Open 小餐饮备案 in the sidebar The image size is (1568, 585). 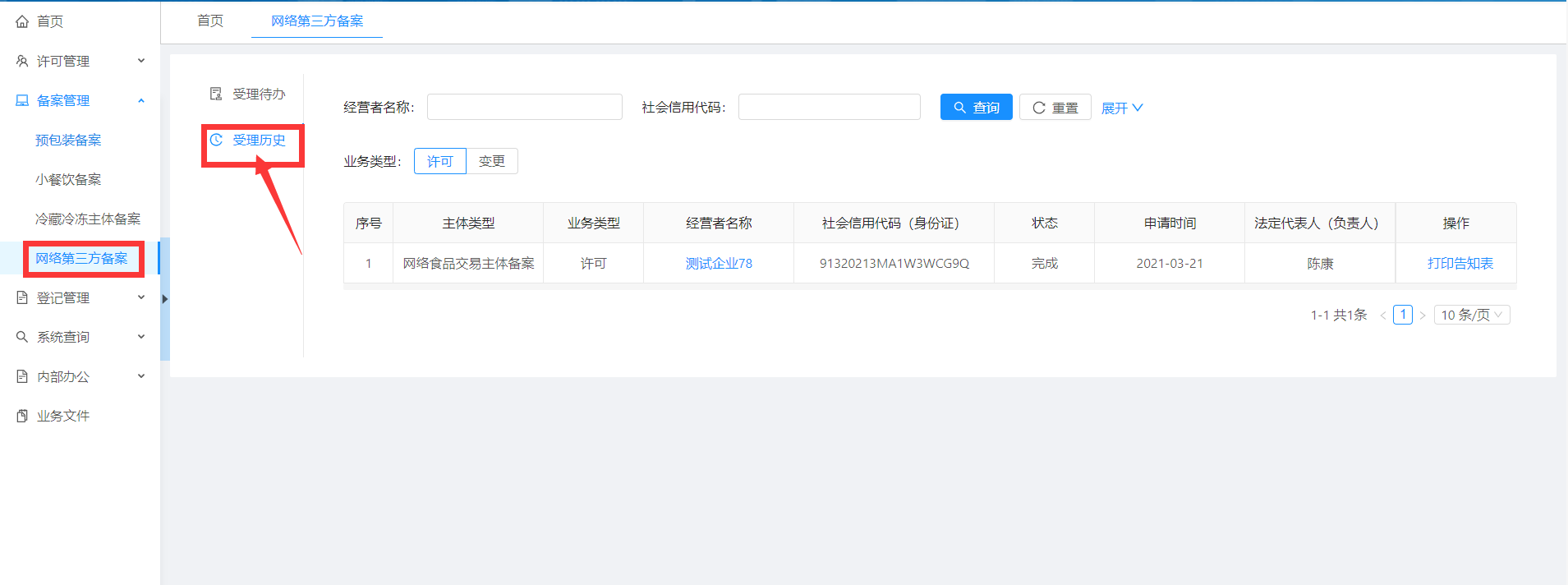click(x=68, y=179)
